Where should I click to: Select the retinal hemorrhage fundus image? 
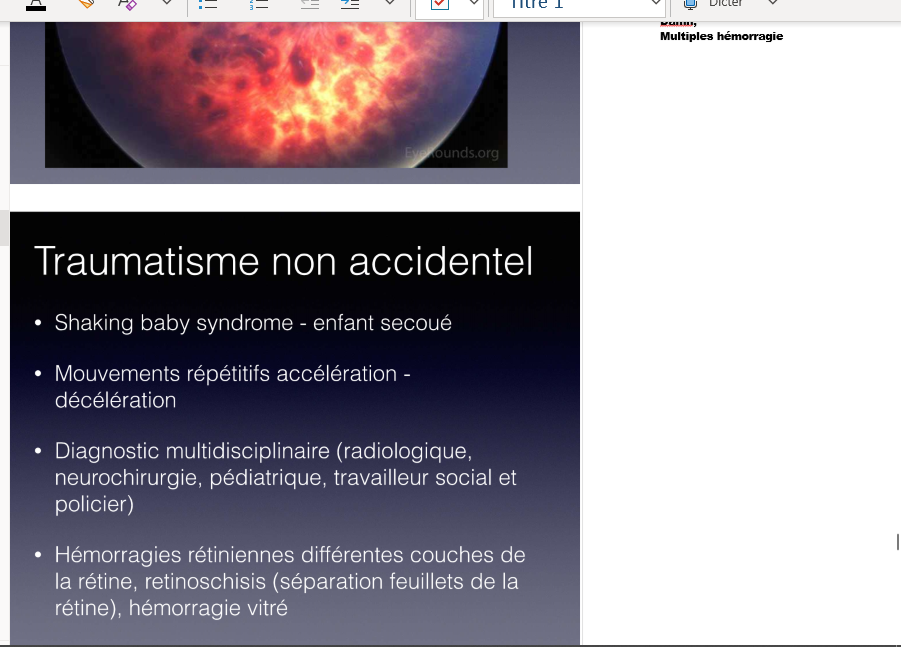pos(276,95)
